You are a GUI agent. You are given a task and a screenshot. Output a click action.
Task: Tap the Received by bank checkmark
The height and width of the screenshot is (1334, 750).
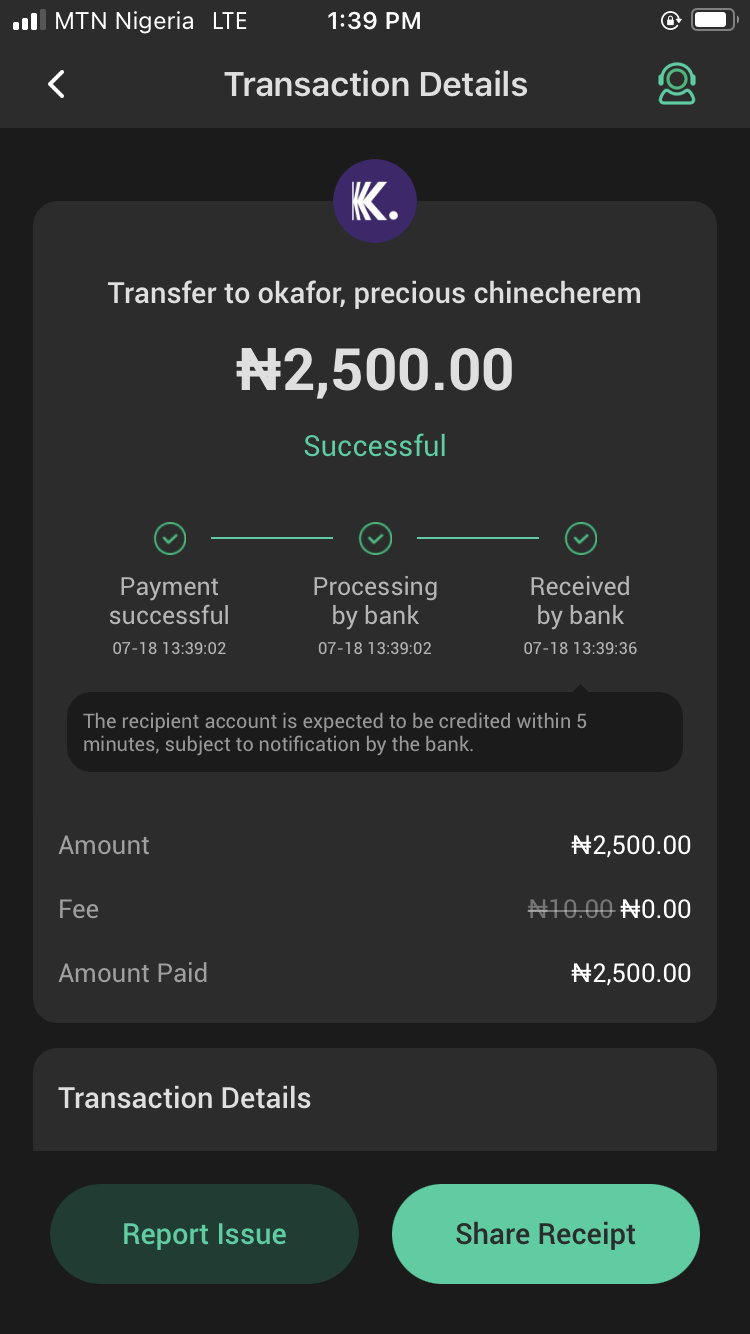(x=581, y=539)
